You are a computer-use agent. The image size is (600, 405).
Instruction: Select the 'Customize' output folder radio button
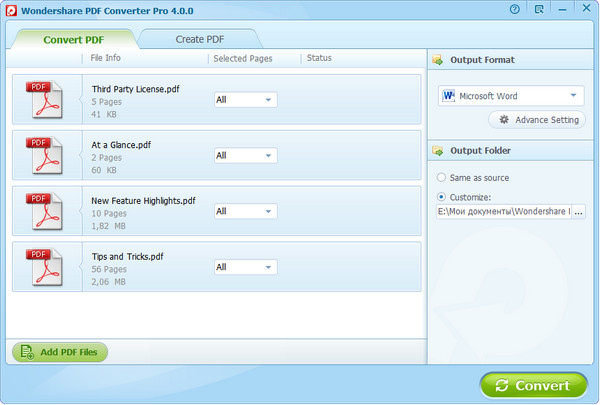coord(442,197)
